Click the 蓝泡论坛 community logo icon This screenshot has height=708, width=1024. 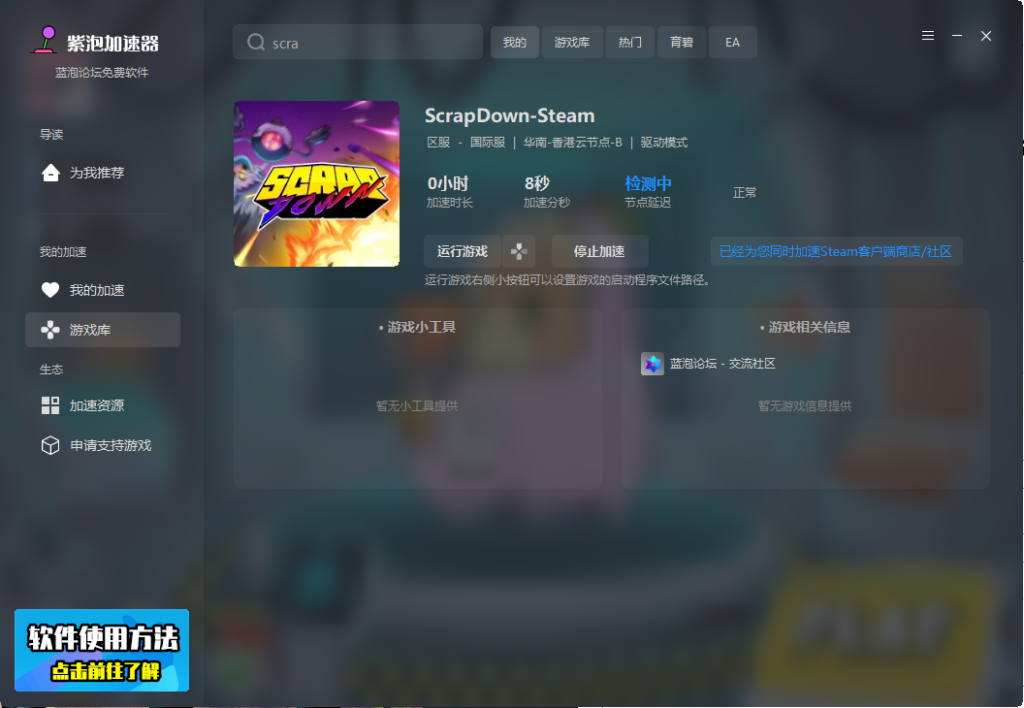coord(652,364)
